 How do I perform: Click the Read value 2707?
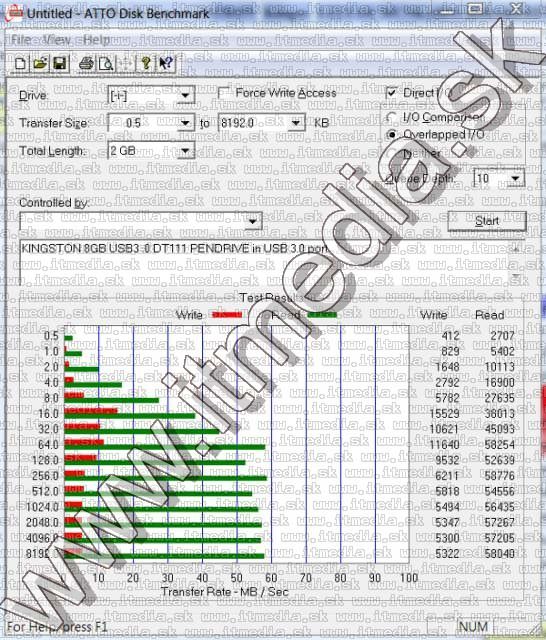click(x=502, y=336)
